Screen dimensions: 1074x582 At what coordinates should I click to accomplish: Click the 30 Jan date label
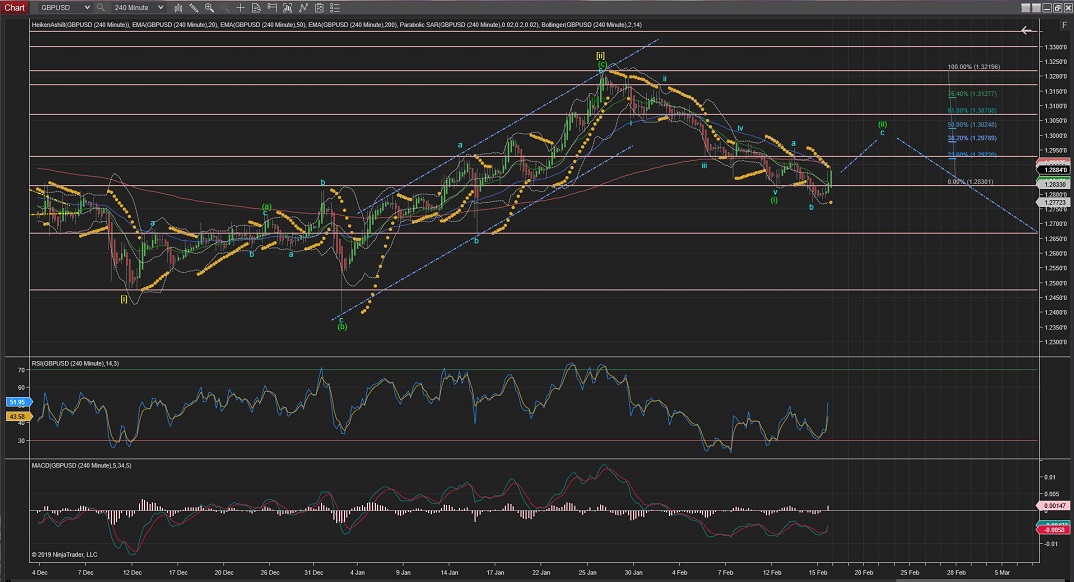click(x=634, y=572)
